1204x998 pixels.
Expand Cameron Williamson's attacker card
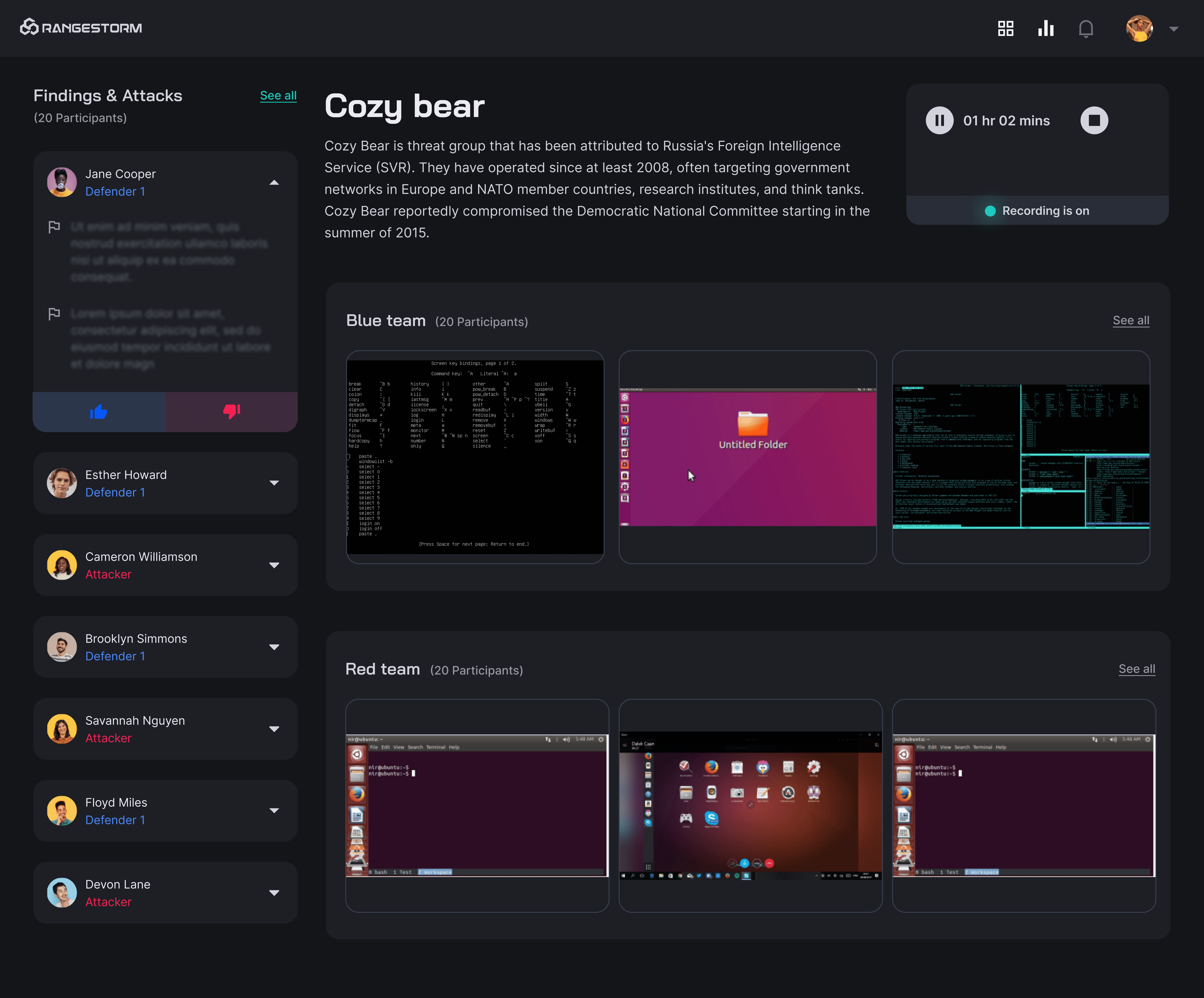pos(274,565)
